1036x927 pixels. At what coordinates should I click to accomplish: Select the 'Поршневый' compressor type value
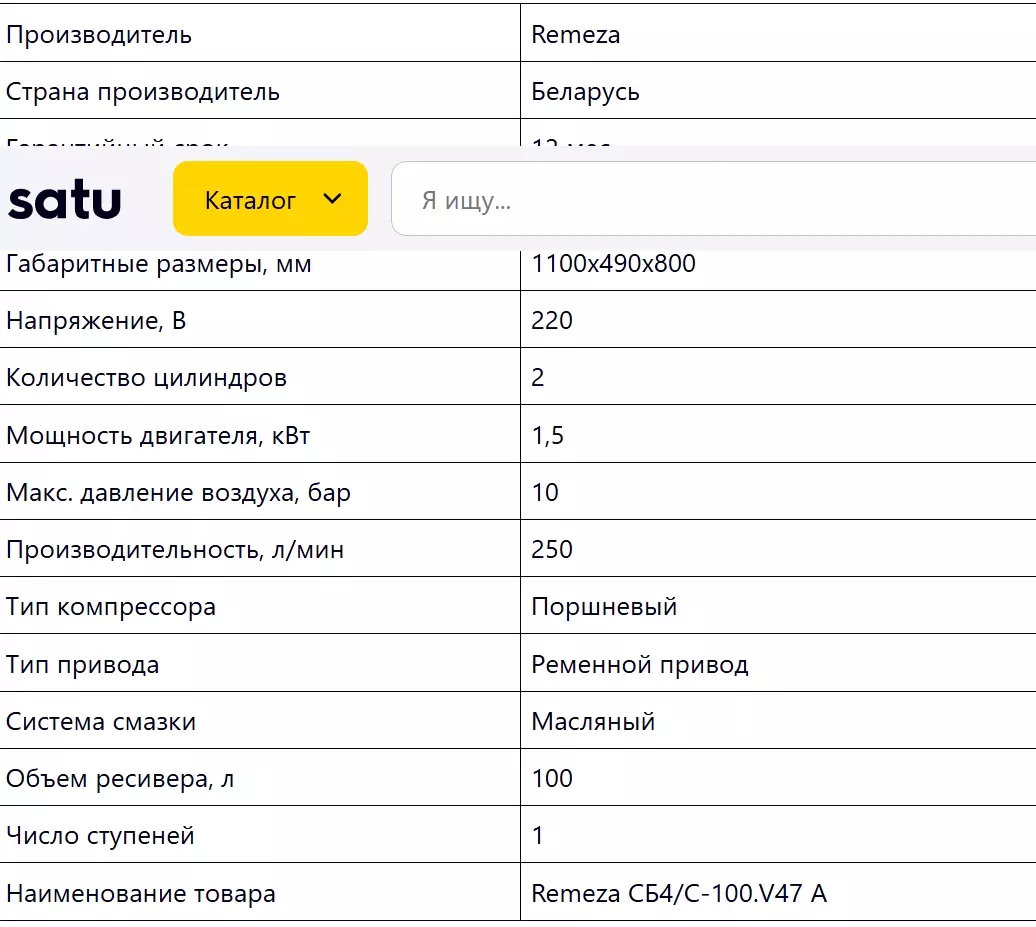605,607
